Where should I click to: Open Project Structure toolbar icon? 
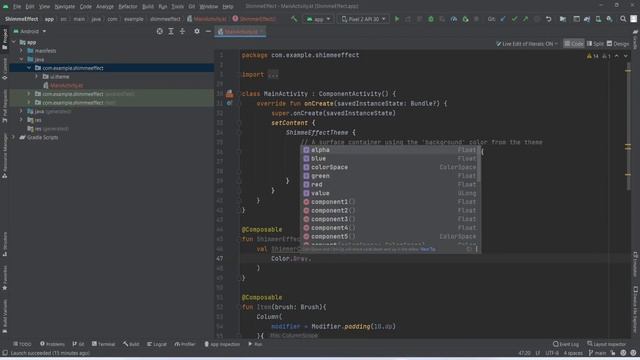pos(563,19)
